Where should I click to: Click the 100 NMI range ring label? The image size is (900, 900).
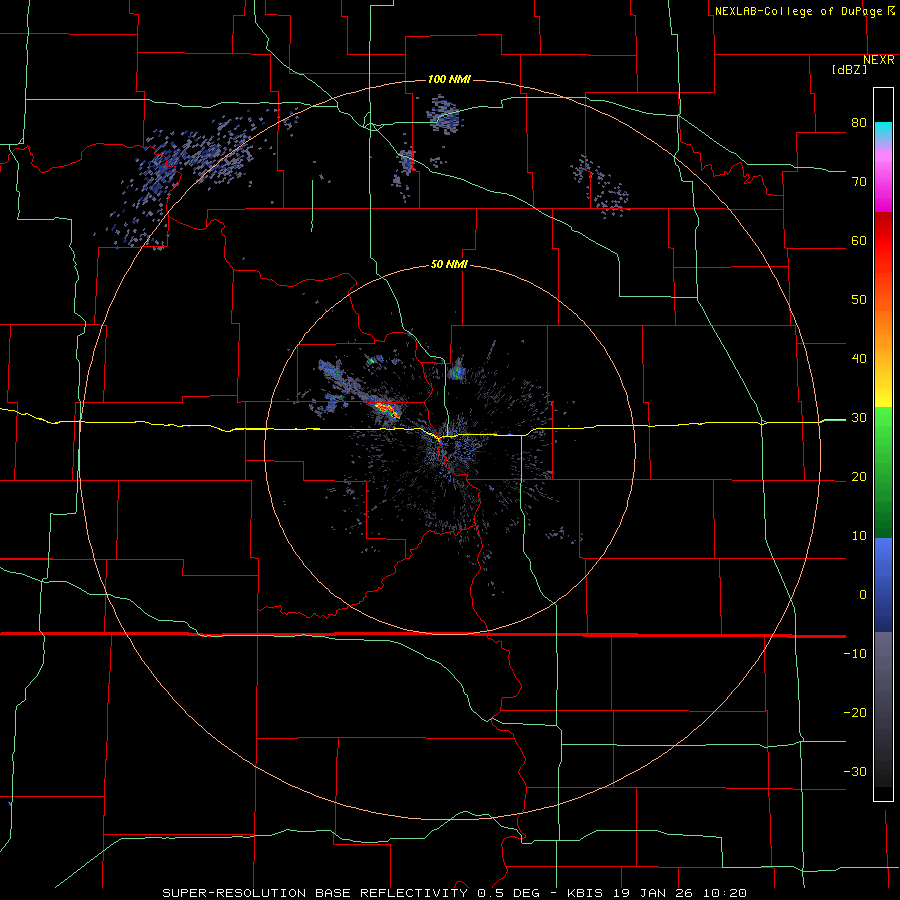point(449,79)
